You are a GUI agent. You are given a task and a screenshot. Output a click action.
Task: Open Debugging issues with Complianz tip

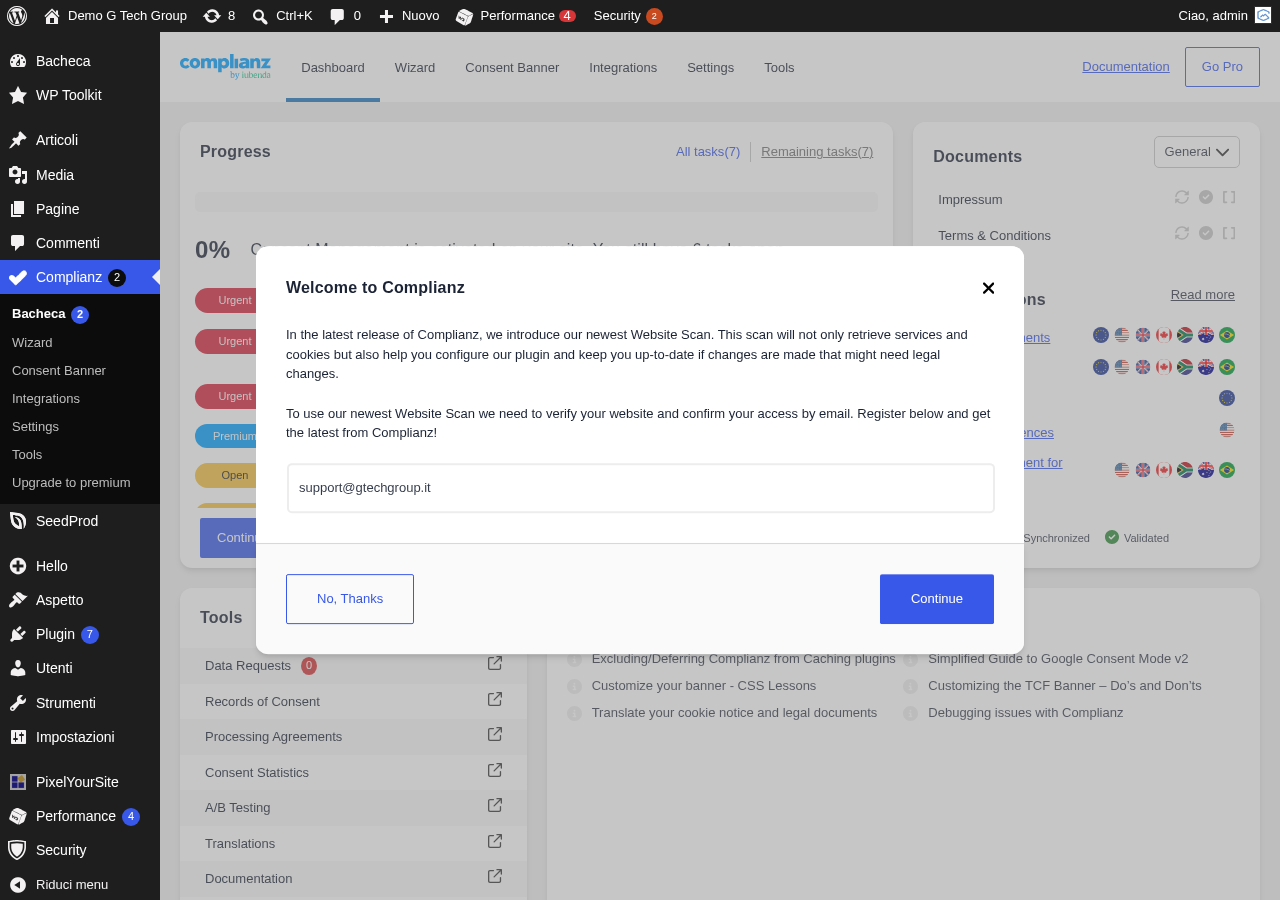1025,713
